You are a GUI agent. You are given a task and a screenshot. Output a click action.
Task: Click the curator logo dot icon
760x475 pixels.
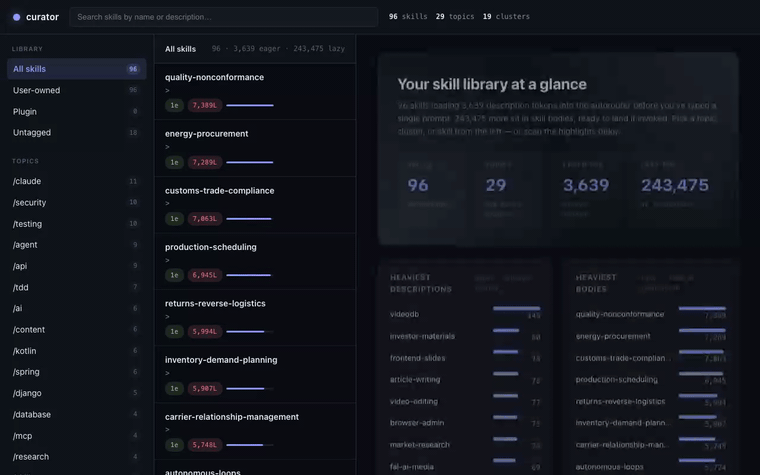click(16, 17)
